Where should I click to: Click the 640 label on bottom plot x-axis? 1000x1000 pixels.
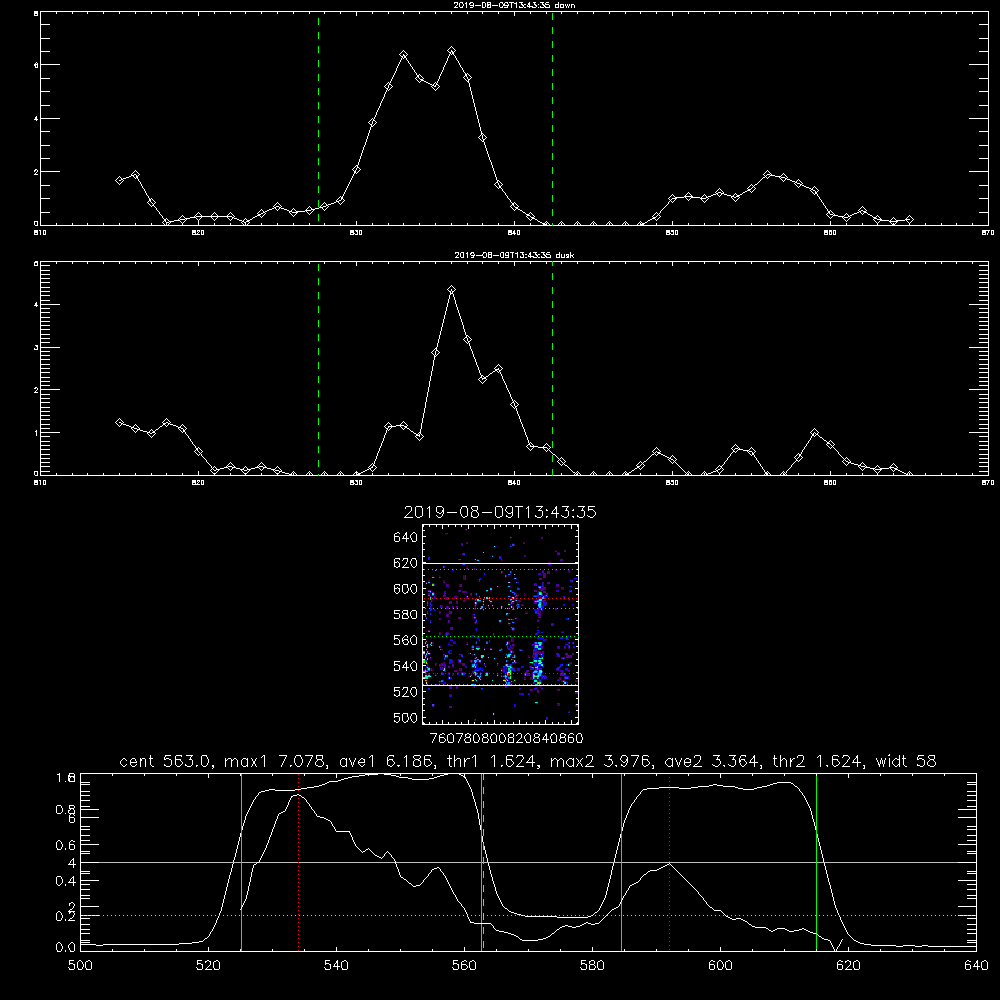point(976,966)
